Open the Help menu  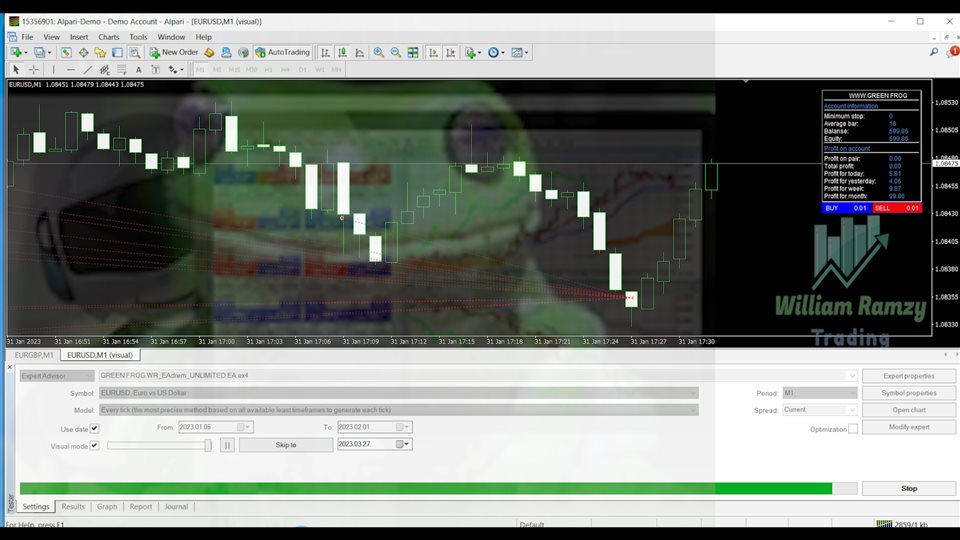[204, 37]
